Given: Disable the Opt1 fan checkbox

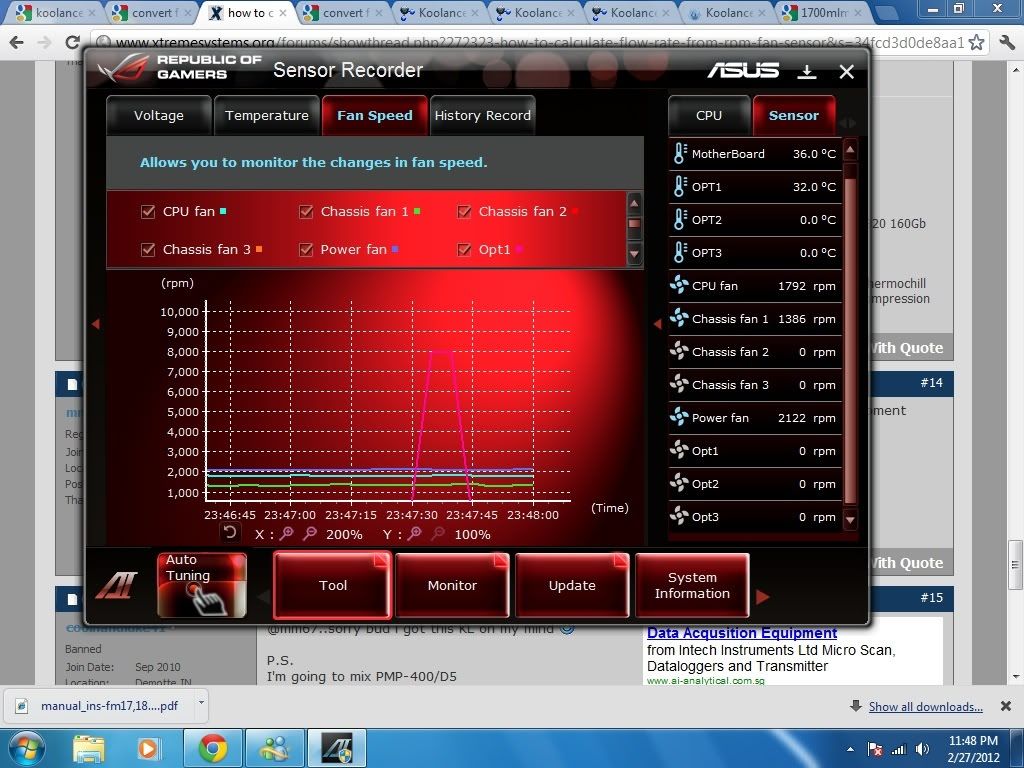Looking at the screenshot, I should pos(464,250).
